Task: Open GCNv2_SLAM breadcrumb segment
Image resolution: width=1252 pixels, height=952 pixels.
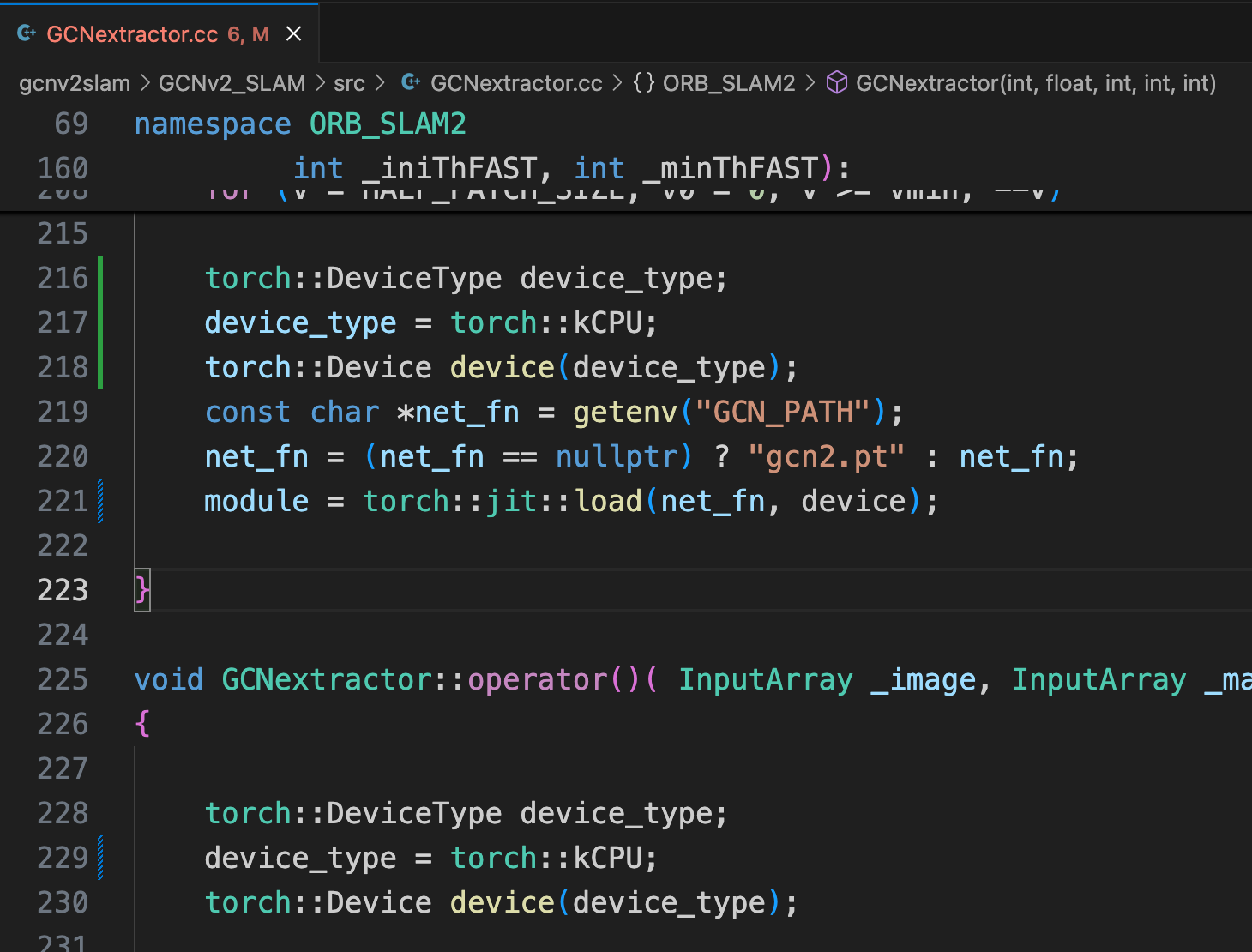Action: tap(232, 83)
